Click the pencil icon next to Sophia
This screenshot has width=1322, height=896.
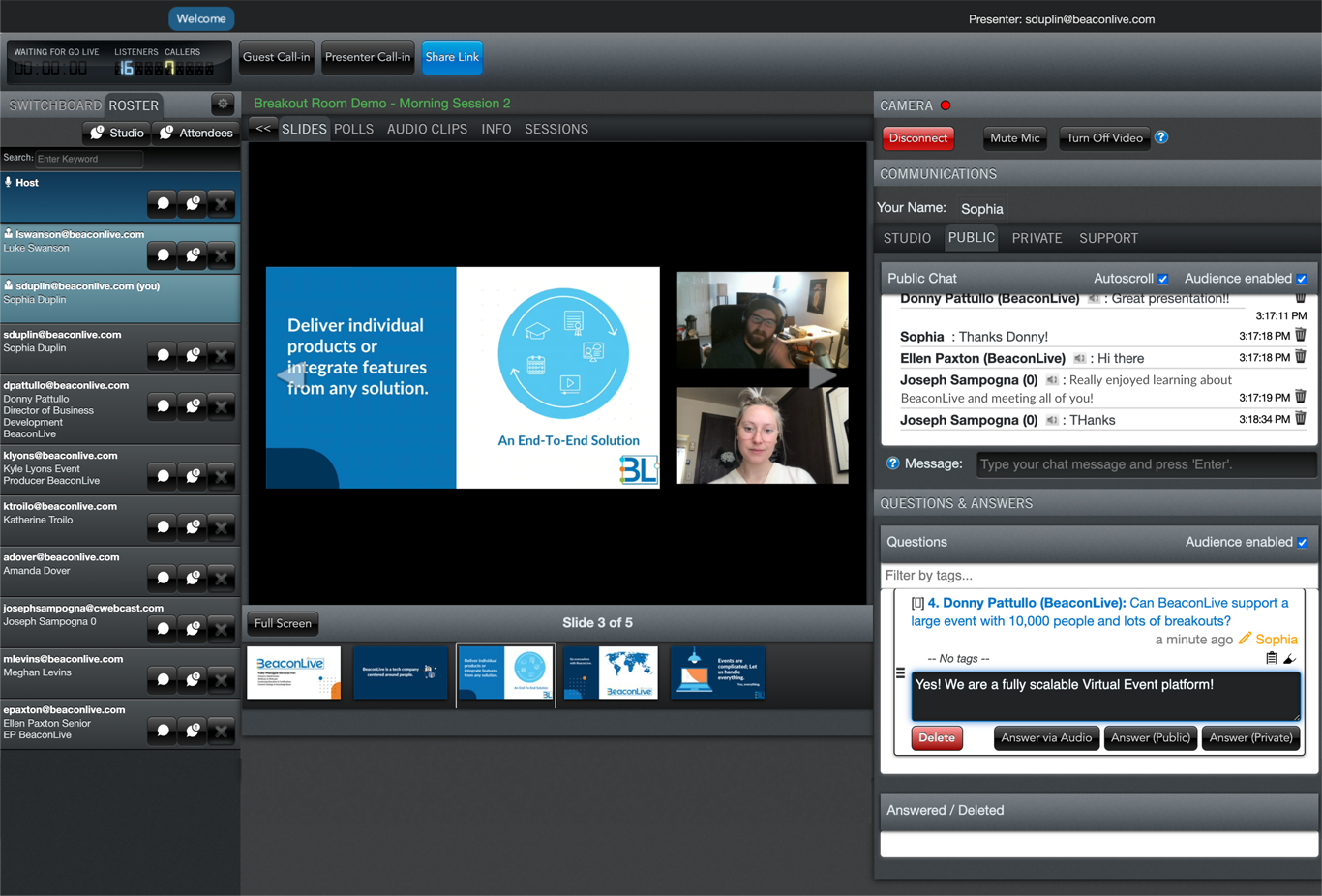[1245, 638]
